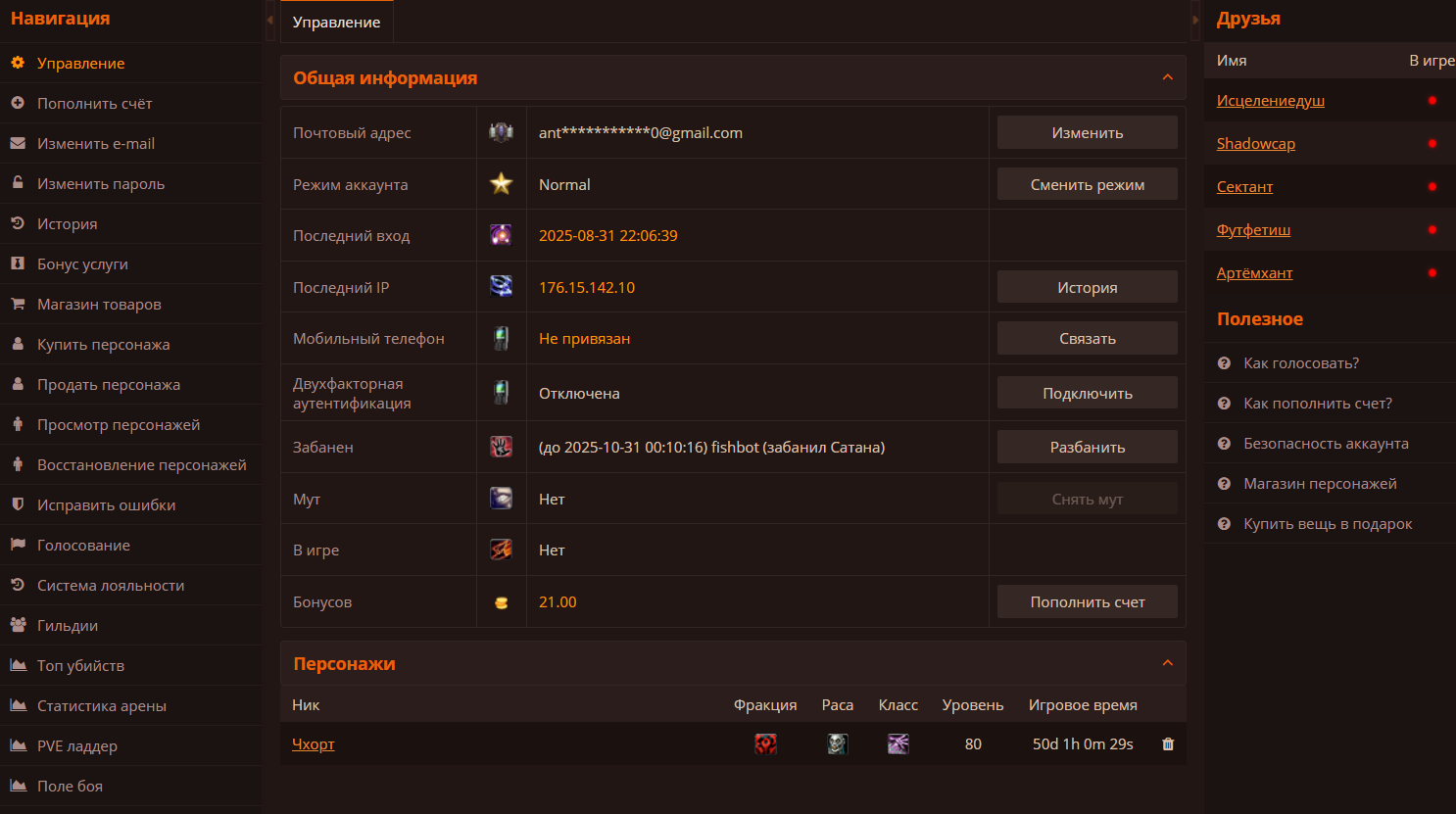Click the trash icon next to character Чхорт
Viewport: 1456px width, 814px height.
[1167, 744]
